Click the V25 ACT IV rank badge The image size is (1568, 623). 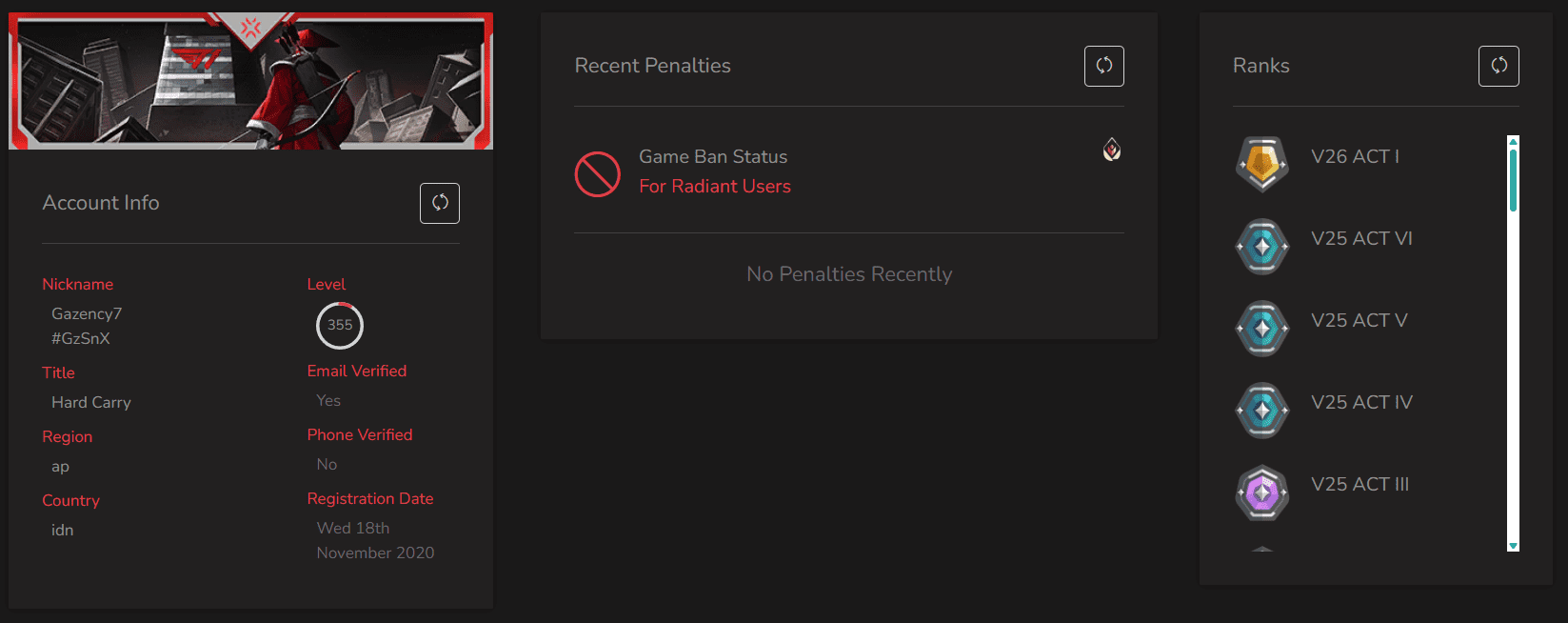1262,410
